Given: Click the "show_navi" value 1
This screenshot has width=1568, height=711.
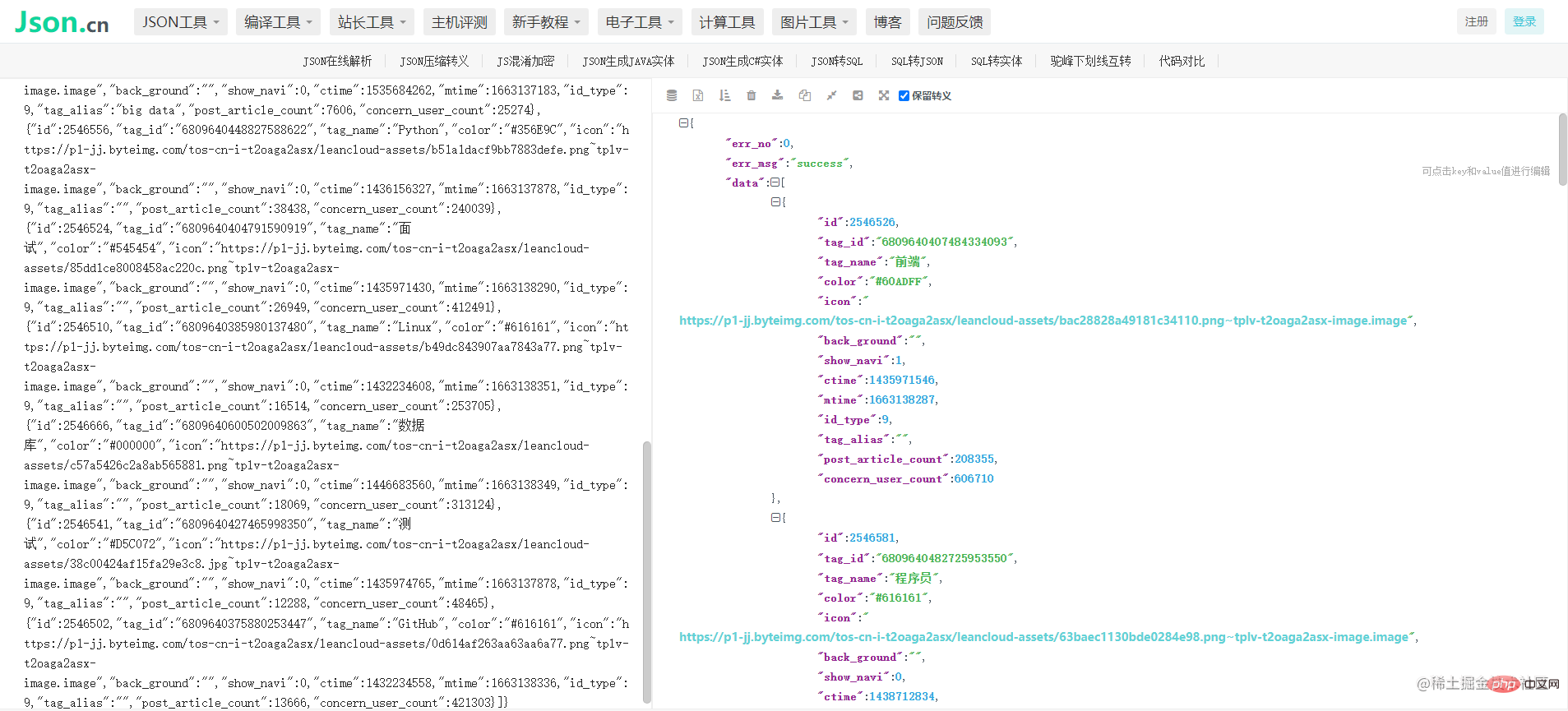Looking at the screenshot, I should coord(899,361).
